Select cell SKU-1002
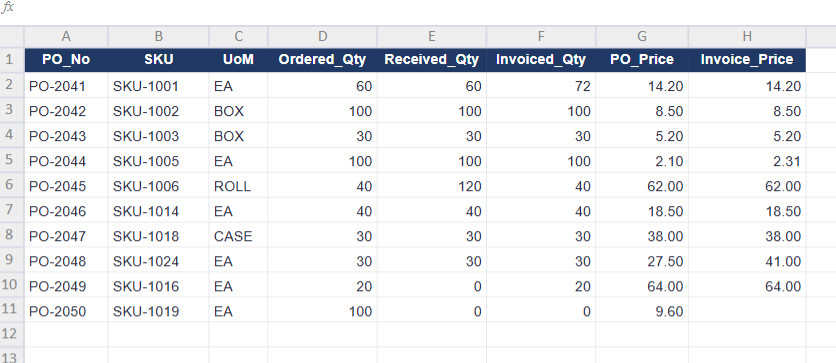 [x=159, y=111]
